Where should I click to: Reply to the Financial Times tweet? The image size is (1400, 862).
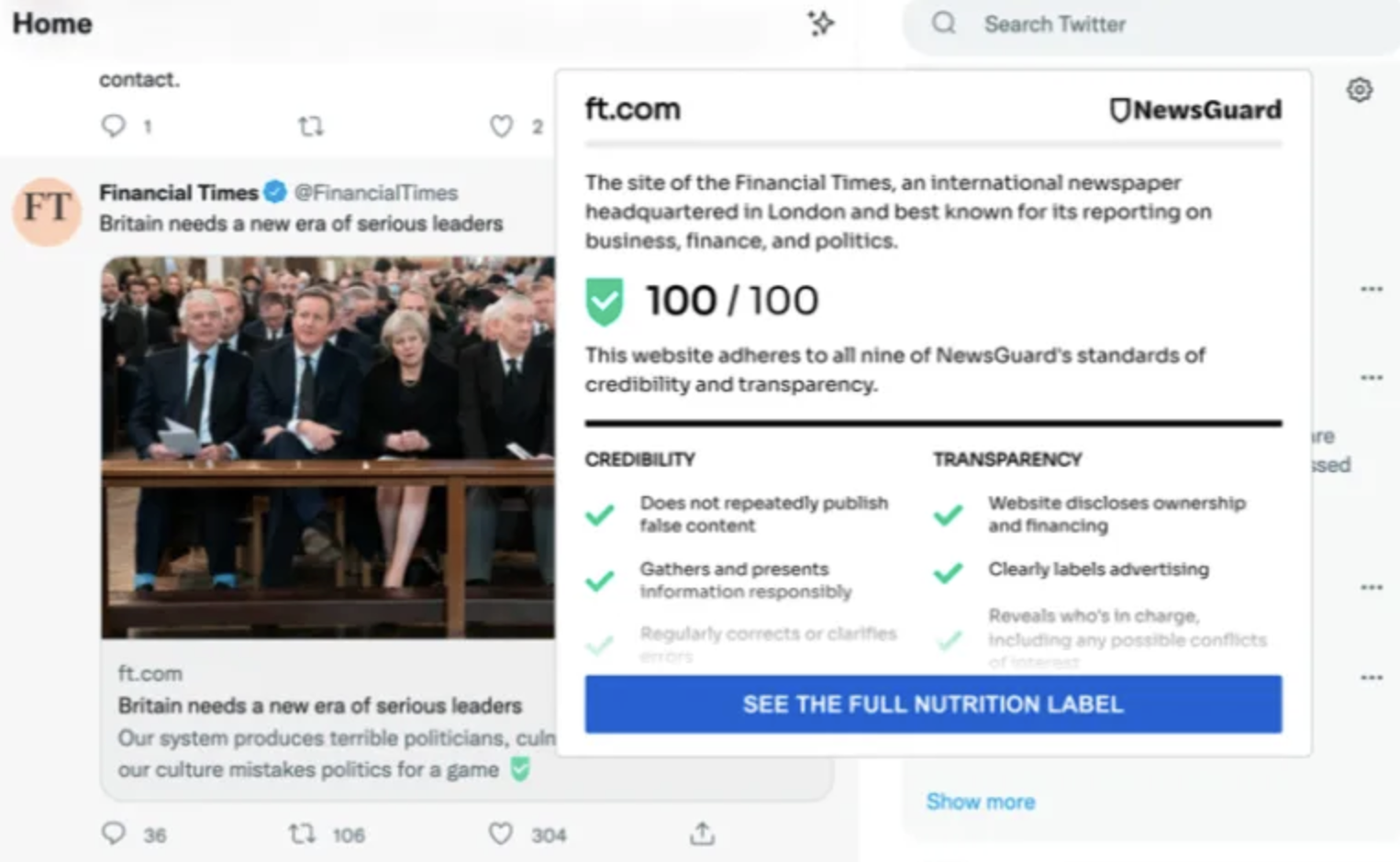click(114, 834)
